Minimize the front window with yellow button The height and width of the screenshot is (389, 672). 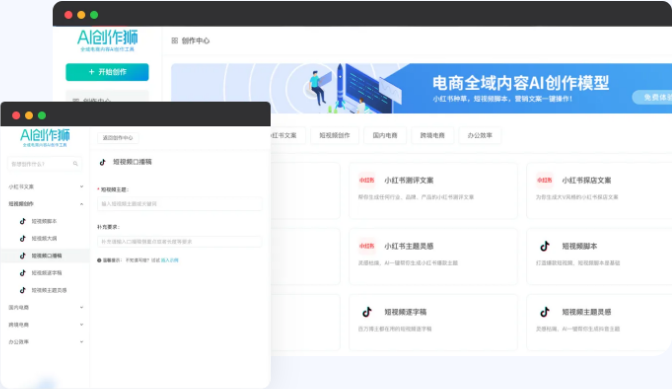tap(29, 115)
